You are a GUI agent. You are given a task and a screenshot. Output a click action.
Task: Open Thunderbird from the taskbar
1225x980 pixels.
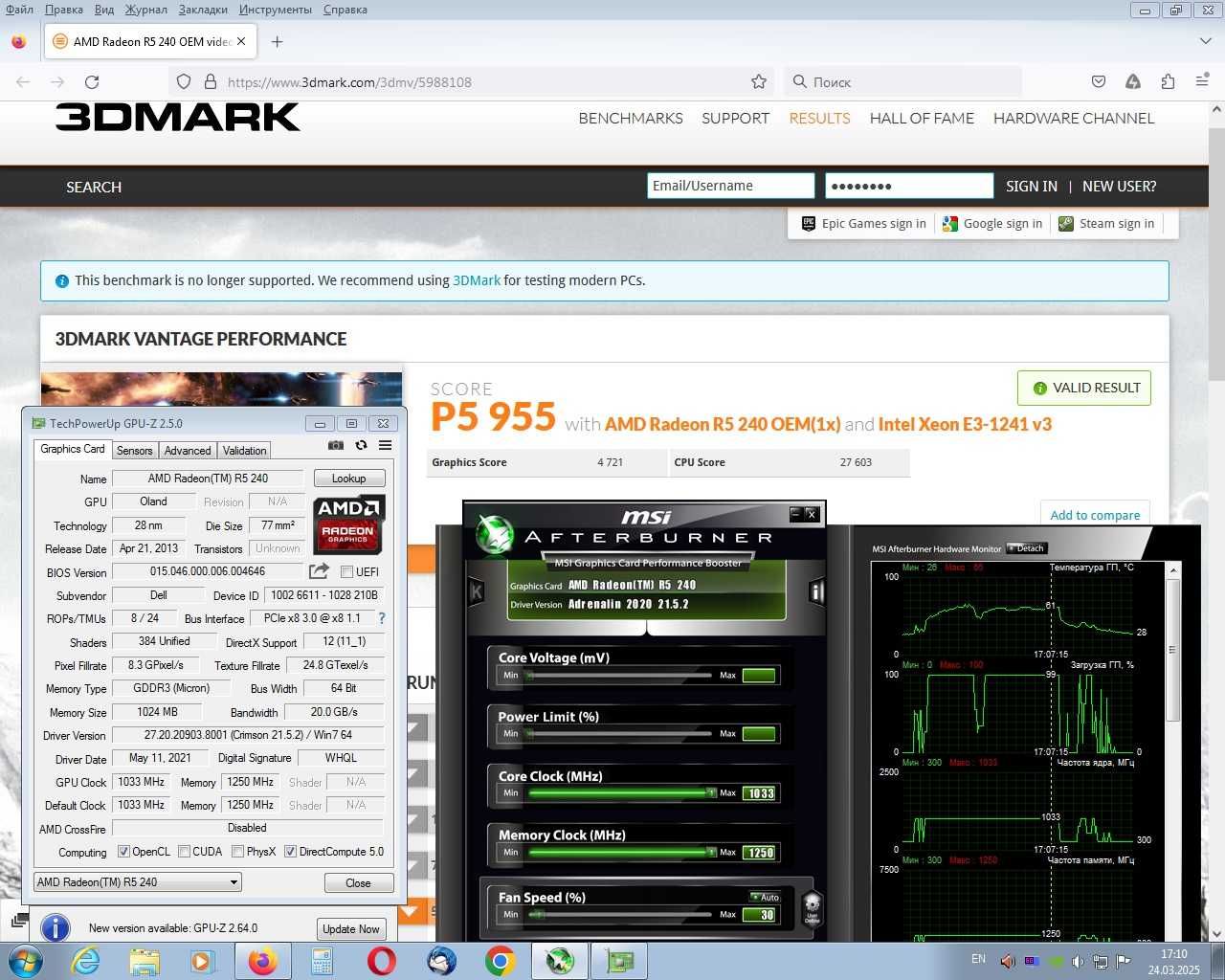pyautogui.click(x=441, y=960)
